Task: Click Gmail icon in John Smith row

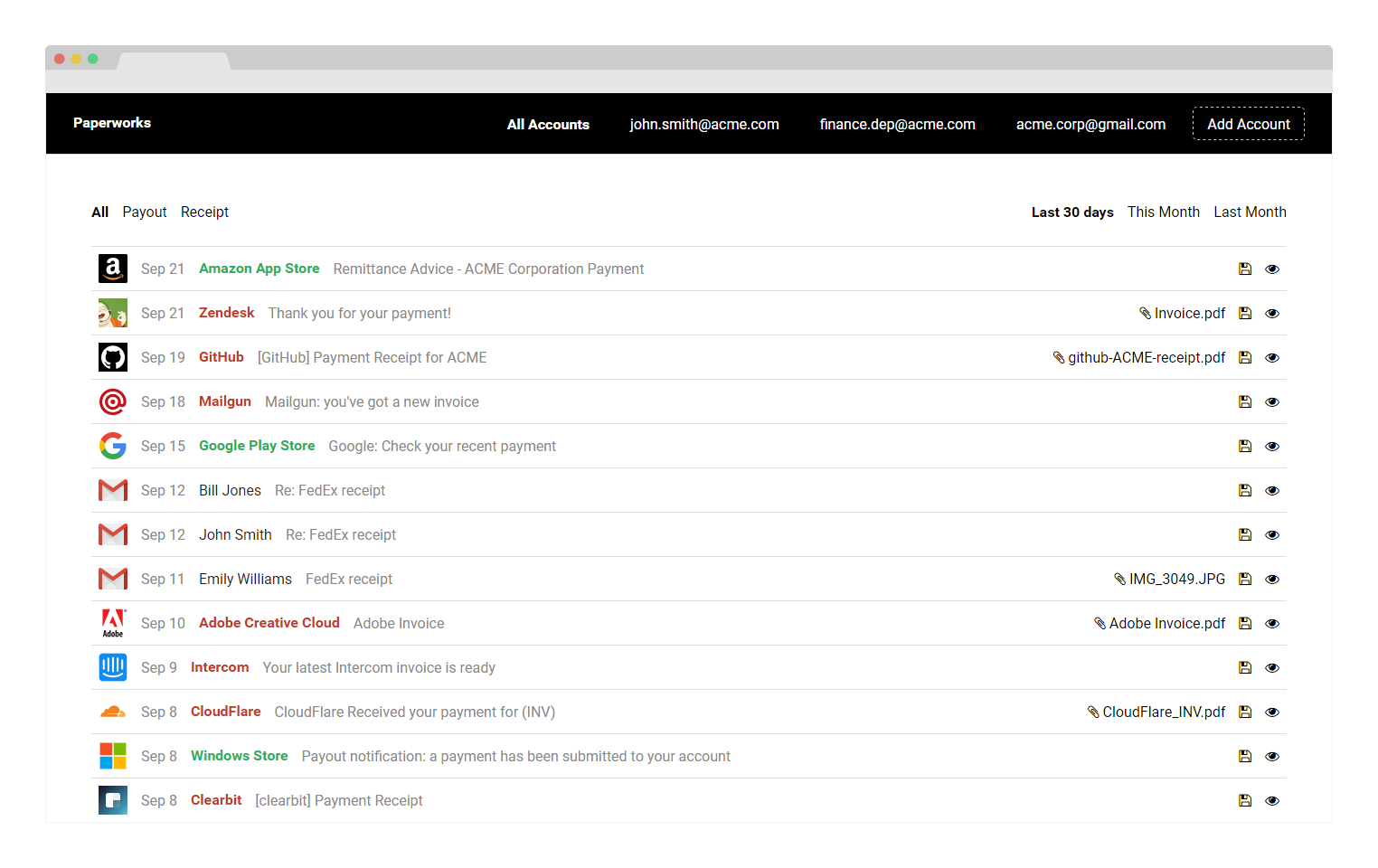Action: (x=113, y=534)
